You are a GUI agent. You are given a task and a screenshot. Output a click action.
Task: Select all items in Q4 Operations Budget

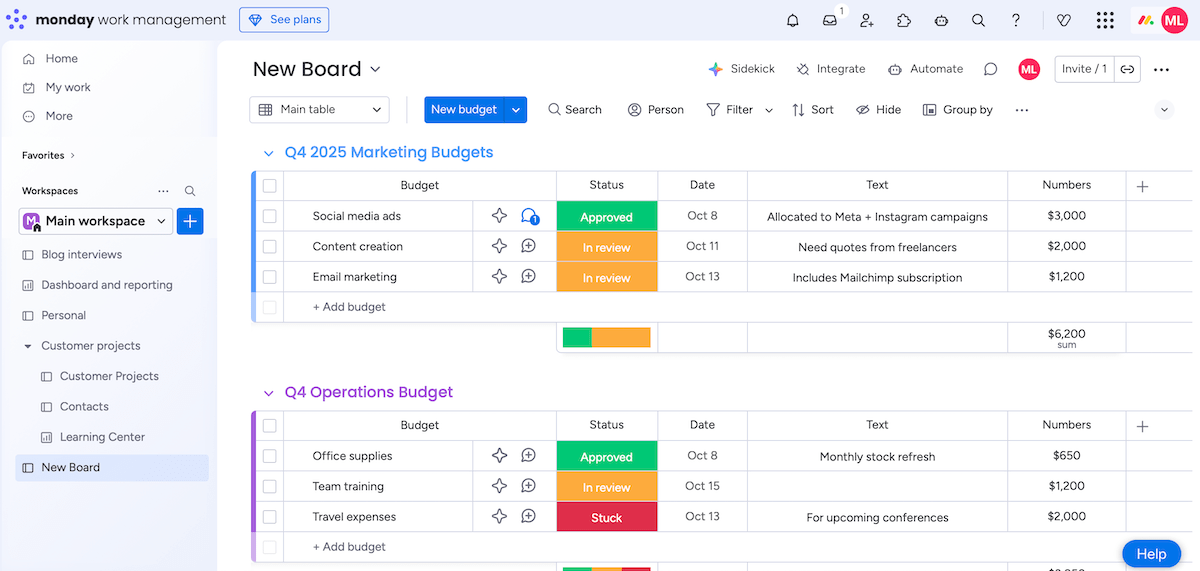coord(269,425)
